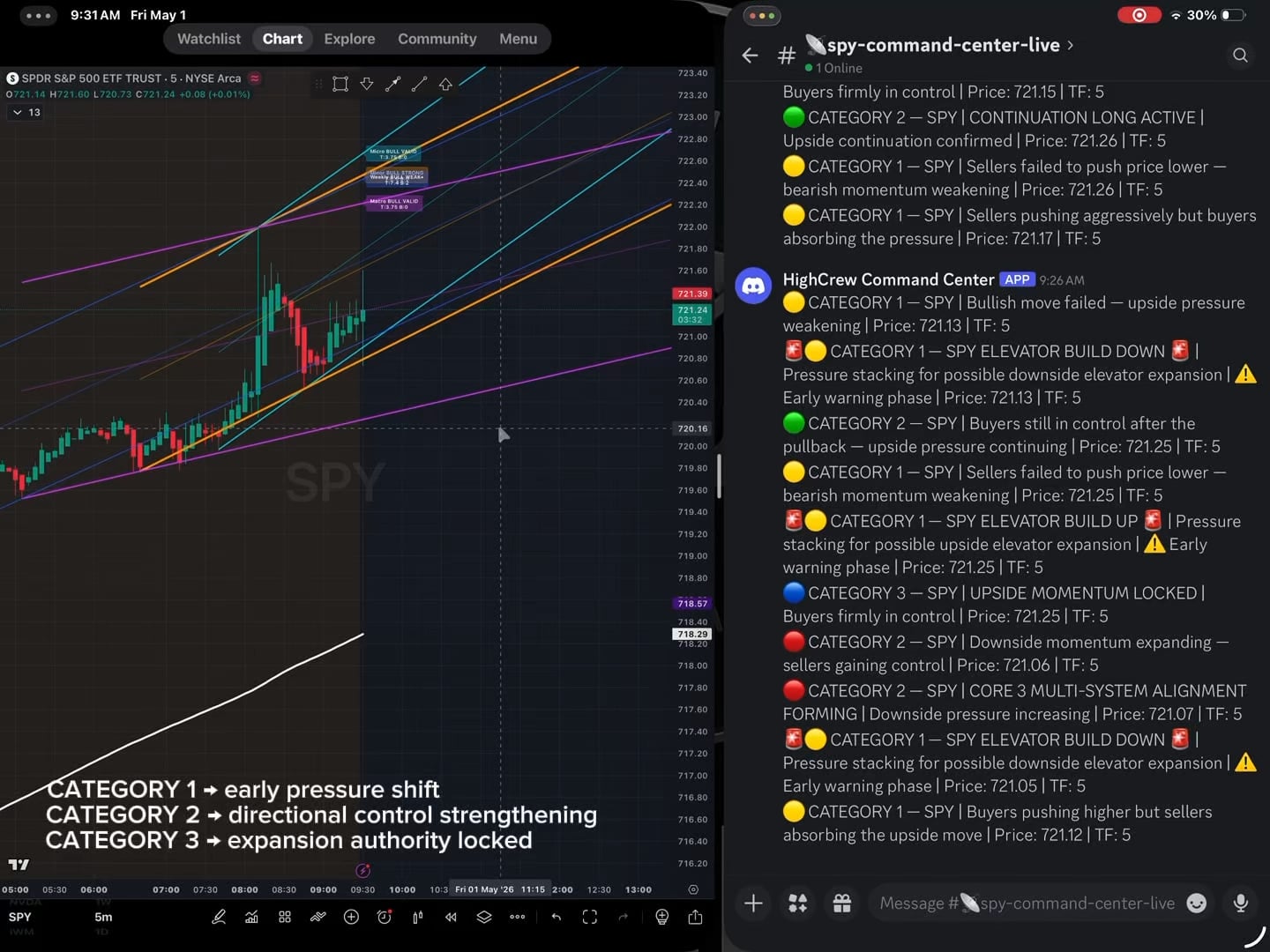Image resolution: width=1270 pixels, height=952 pixels.
Task: Tap the pink market status indicator
Action: pos(255,78)
